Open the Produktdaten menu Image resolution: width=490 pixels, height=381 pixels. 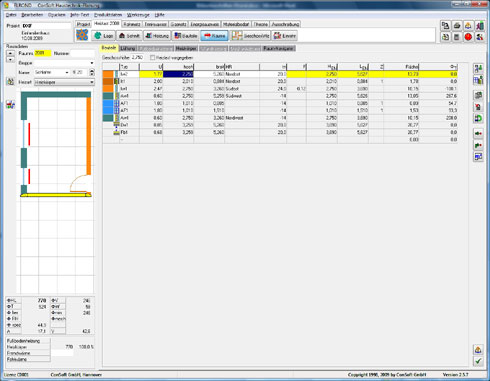(108, 15)
